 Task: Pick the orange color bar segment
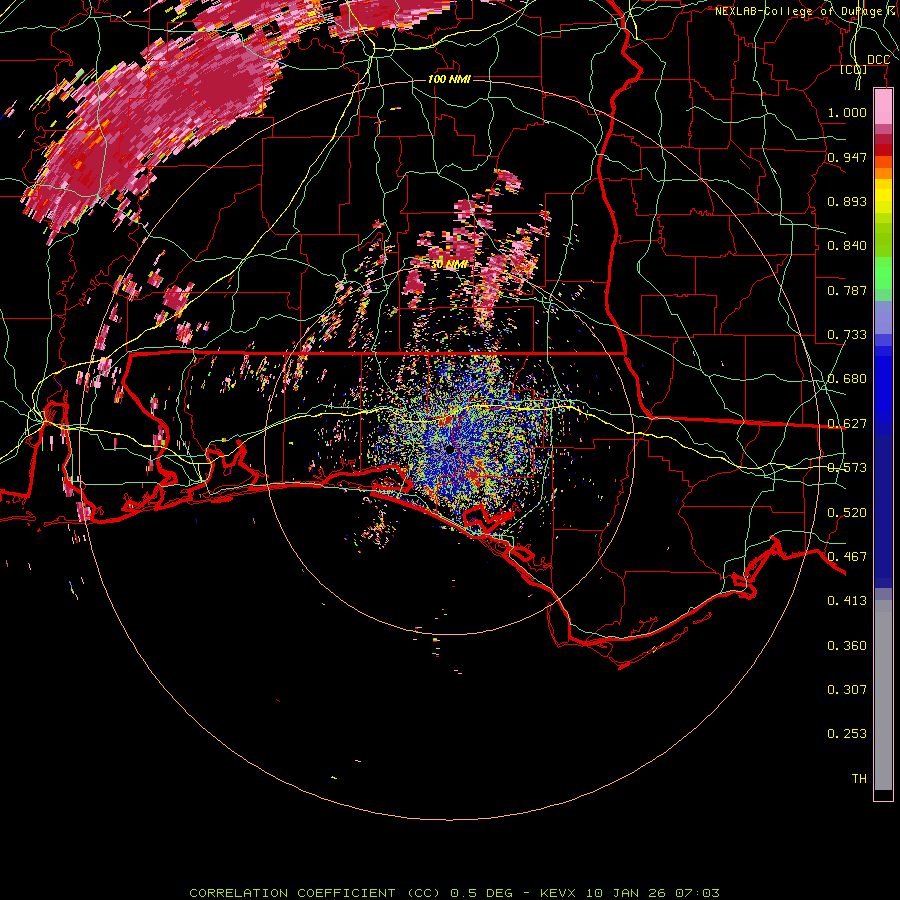[883, 173]
